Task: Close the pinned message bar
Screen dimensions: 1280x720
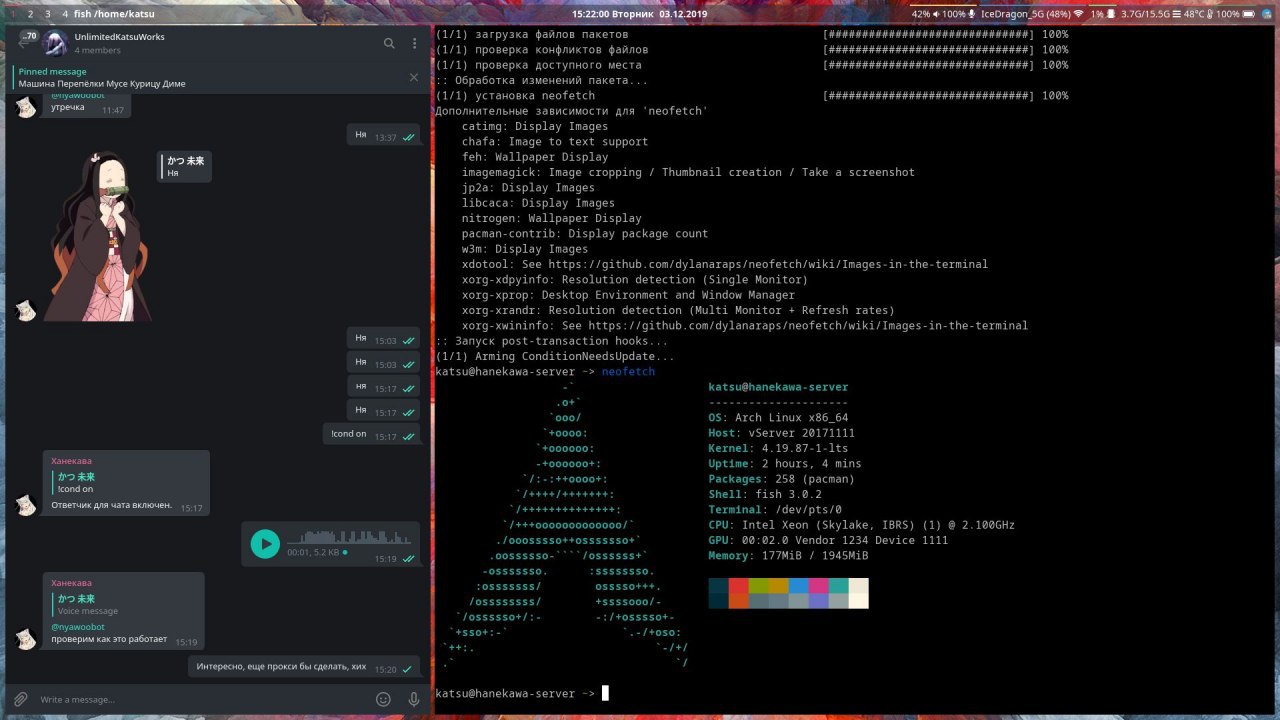Action: click(x=414, y=77)
